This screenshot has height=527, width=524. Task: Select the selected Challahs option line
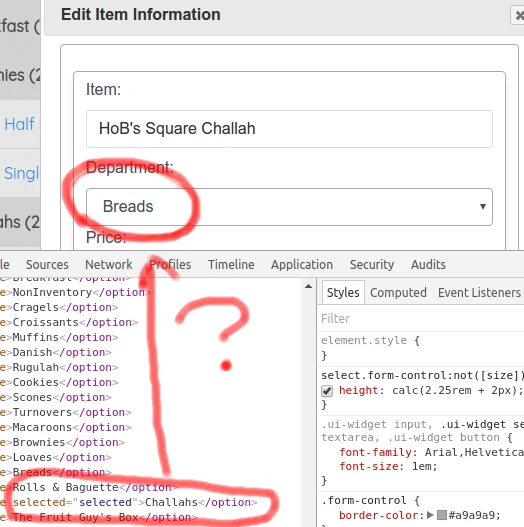(x=129, y=502)
